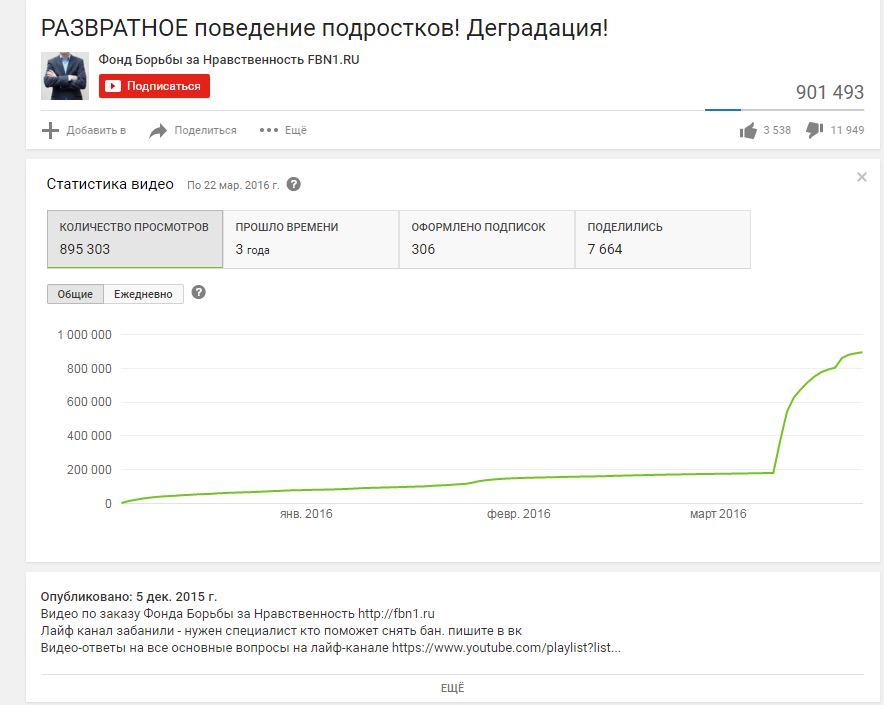Click the 800 000 axis value
The image size is (884, 705).
pyautogui.click(x=89, y=369)
